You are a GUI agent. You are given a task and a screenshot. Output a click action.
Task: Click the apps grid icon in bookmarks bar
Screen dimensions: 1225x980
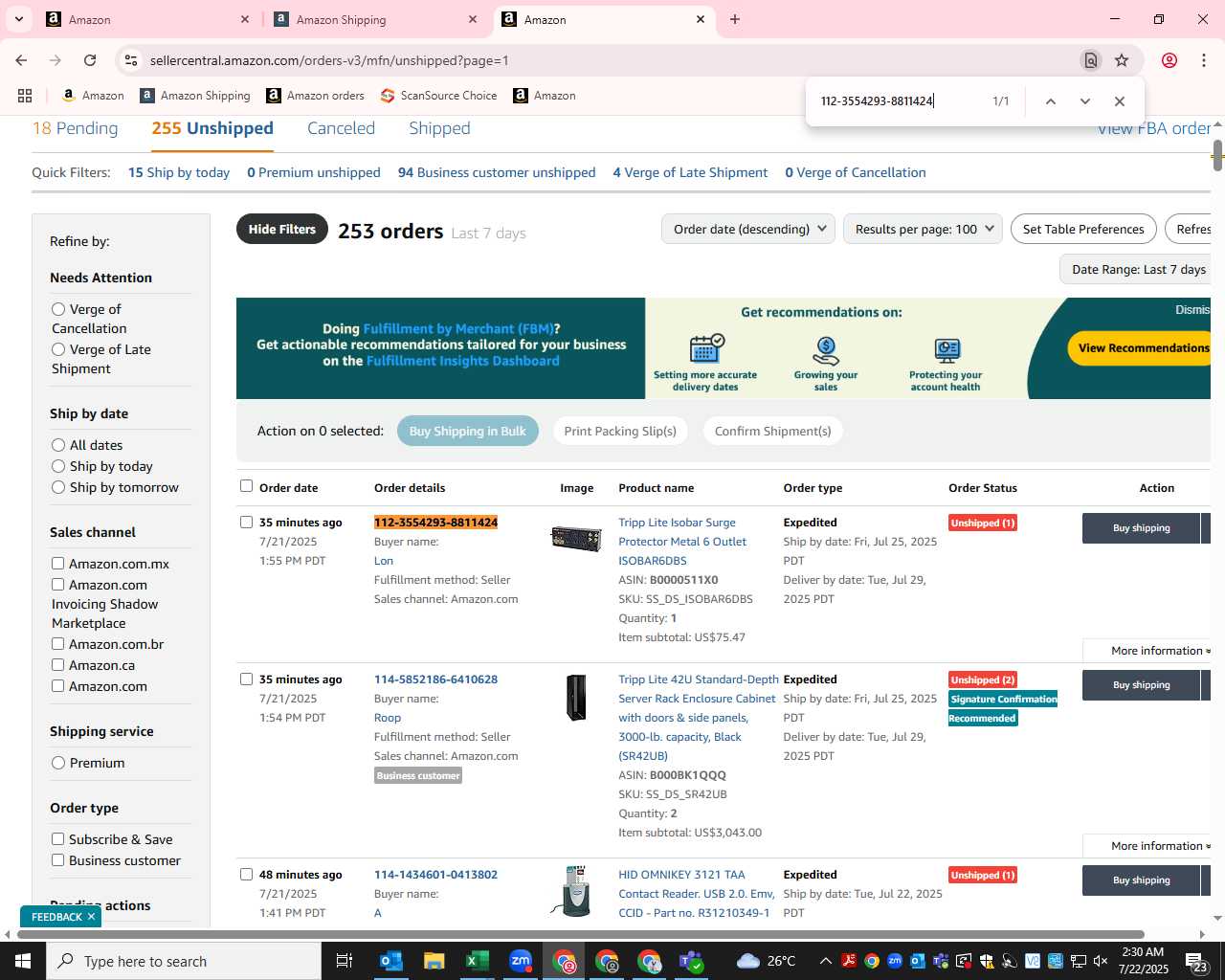[25, 96]
